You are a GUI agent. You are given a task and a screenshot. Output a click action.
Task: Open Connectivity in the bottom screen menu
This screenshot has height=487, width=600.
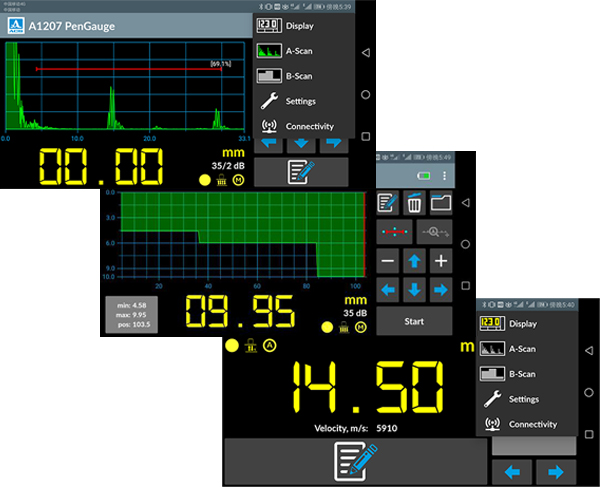click(x=527, y=424)
